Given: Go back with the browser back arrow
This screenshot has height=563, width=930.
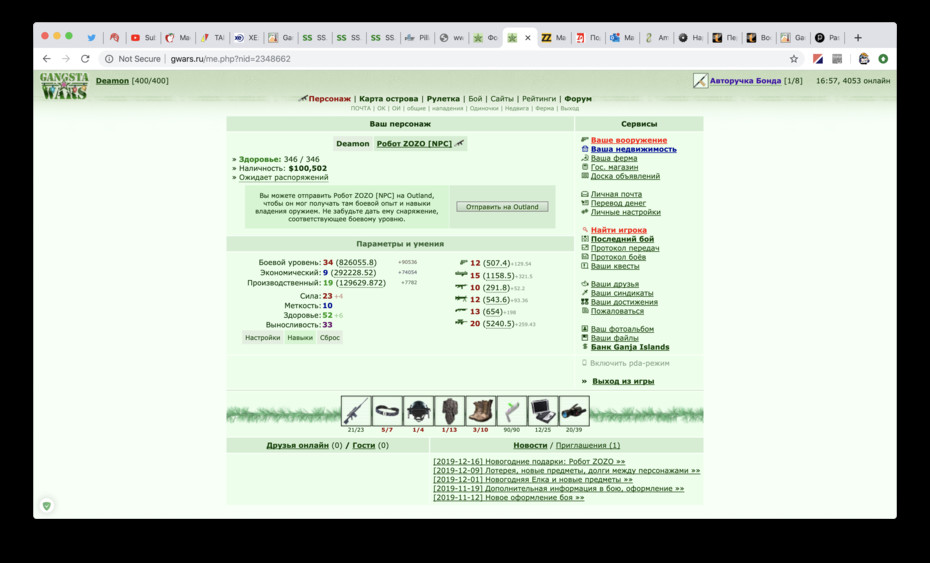Looking at the screenshot, I should [46, 59].
